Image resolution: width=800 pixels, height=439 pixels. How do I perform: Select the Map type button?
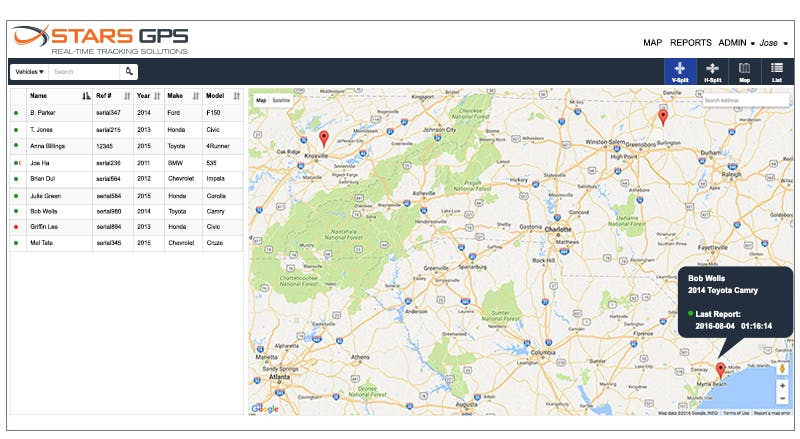click(261, 101)
